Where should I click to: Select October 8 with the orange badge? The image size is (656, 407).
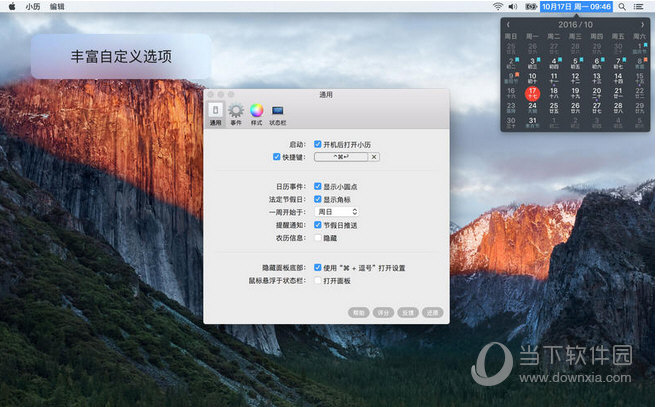[640, 63]
